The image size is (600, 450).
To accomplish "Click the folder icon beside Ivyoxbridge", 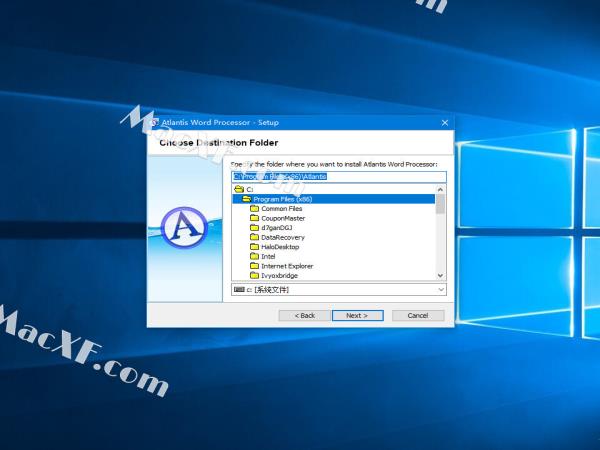I will point(254,275).
